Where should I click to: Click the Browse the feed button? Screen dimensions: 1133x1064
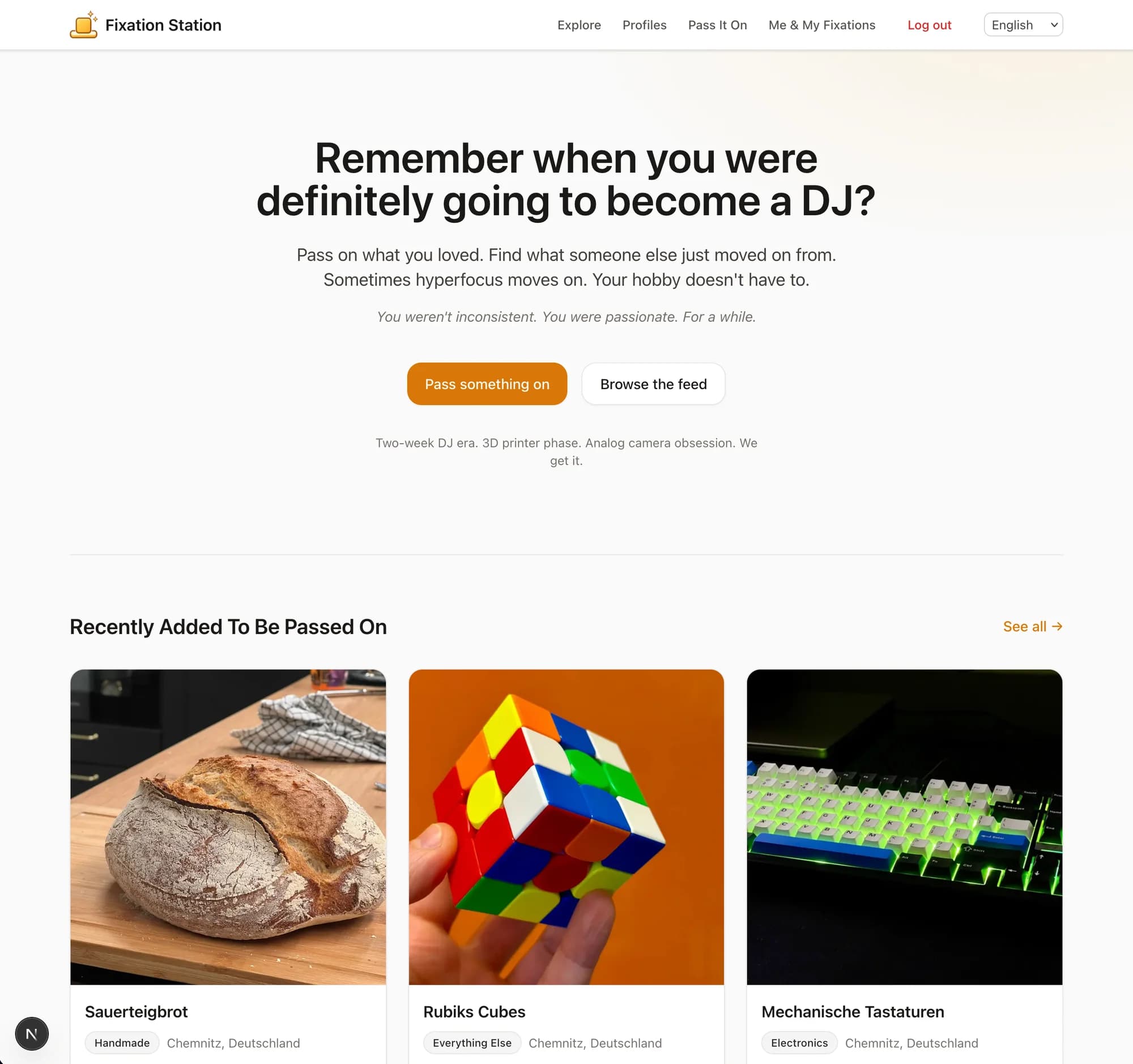(653, 384)
